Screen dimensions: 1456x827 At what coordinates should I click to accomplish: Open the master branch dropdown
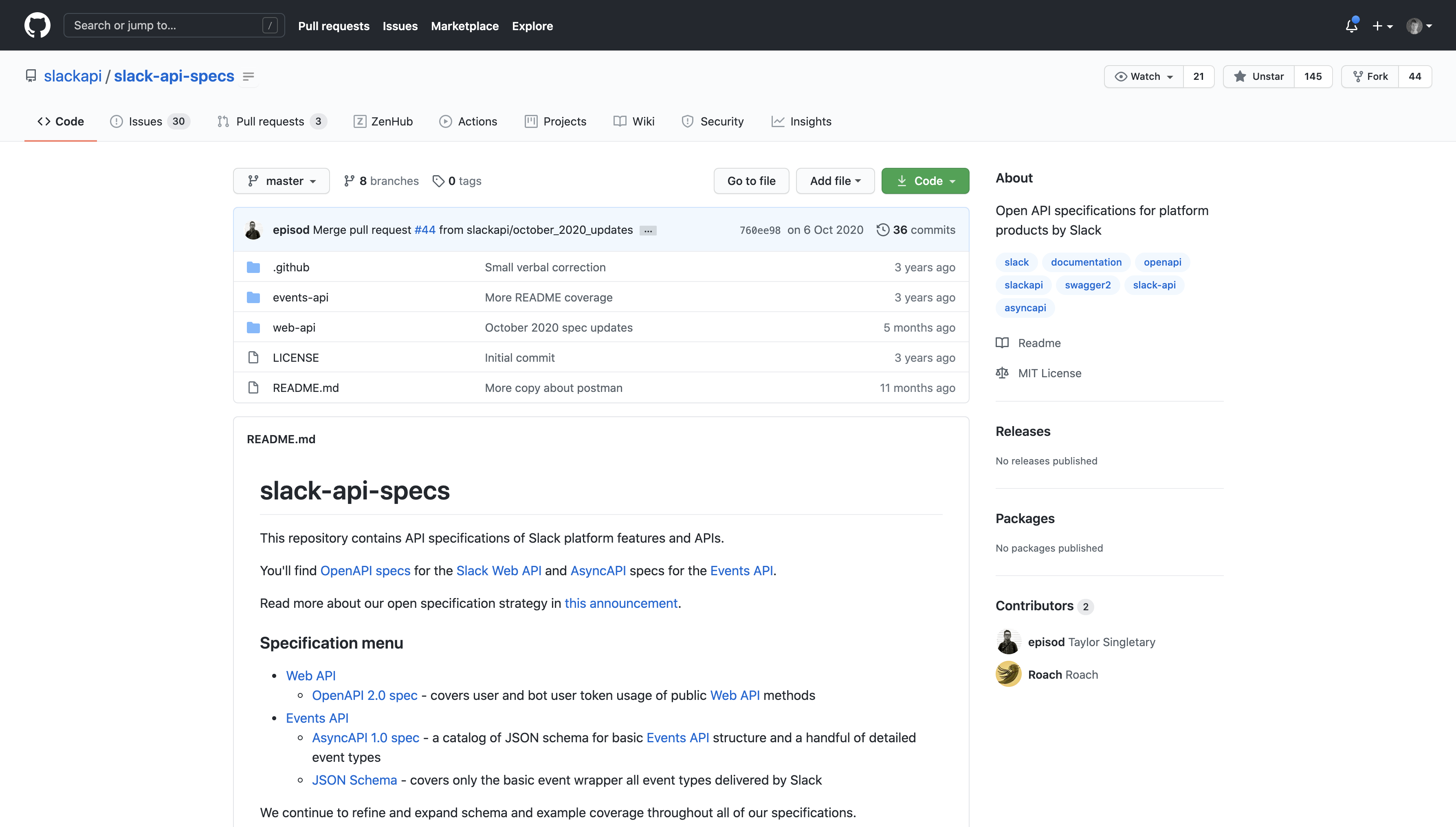tap(282, 180)
